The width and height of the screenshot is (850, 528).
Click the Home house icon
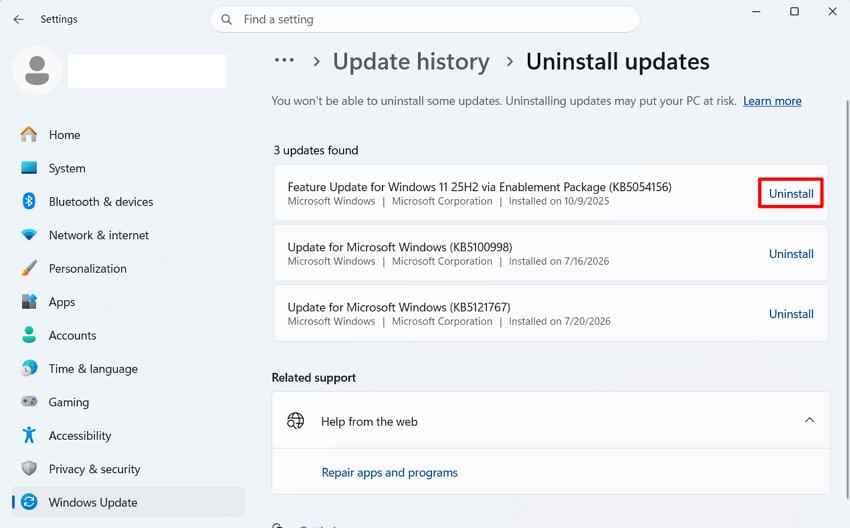pyautogui.click(x=29, y=134)
